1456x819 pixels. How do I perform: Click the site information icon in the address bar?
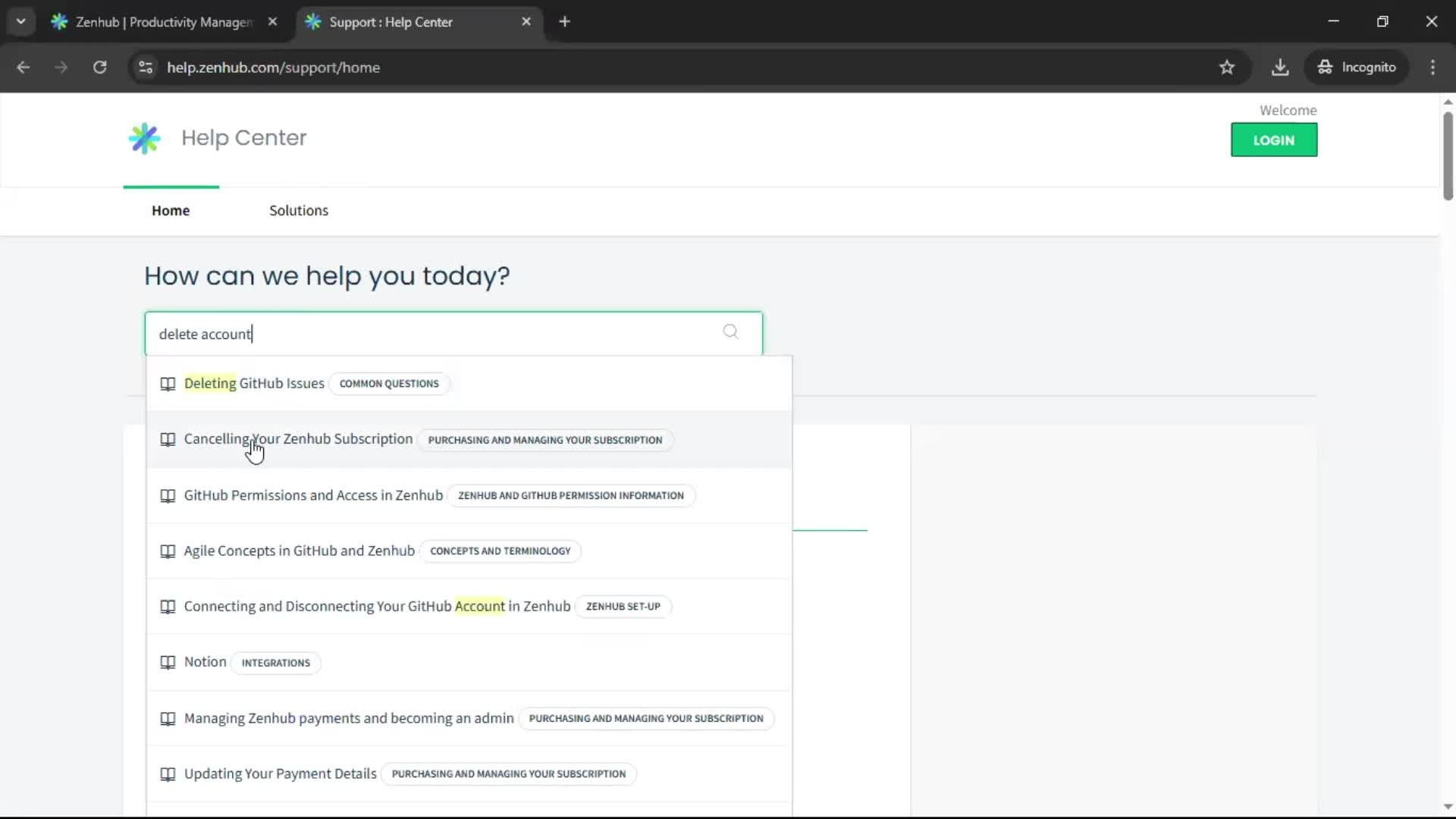pos(145,67)
